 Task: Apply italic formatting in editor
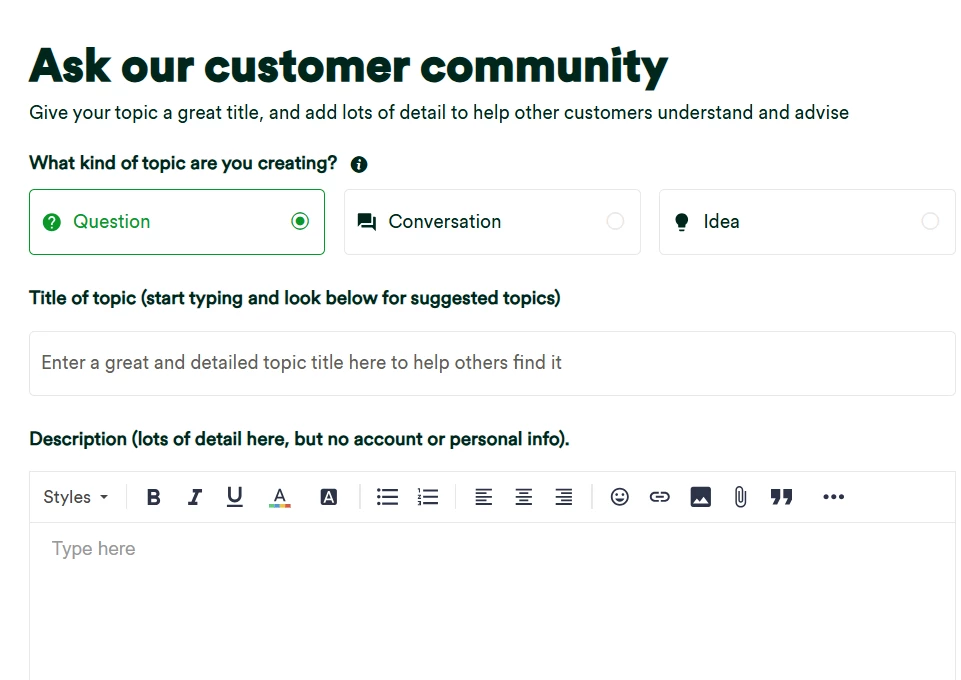(x=195, y=497)
